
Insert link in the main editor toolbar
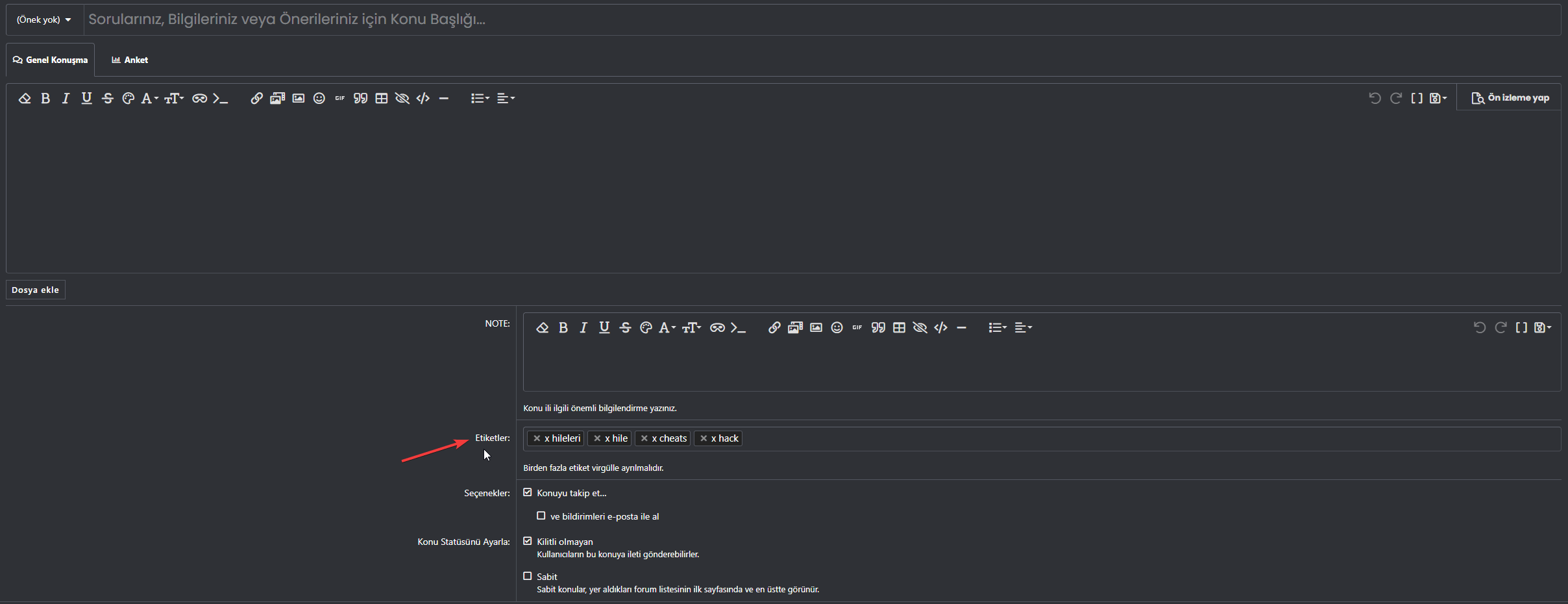[x=257, y=98]
